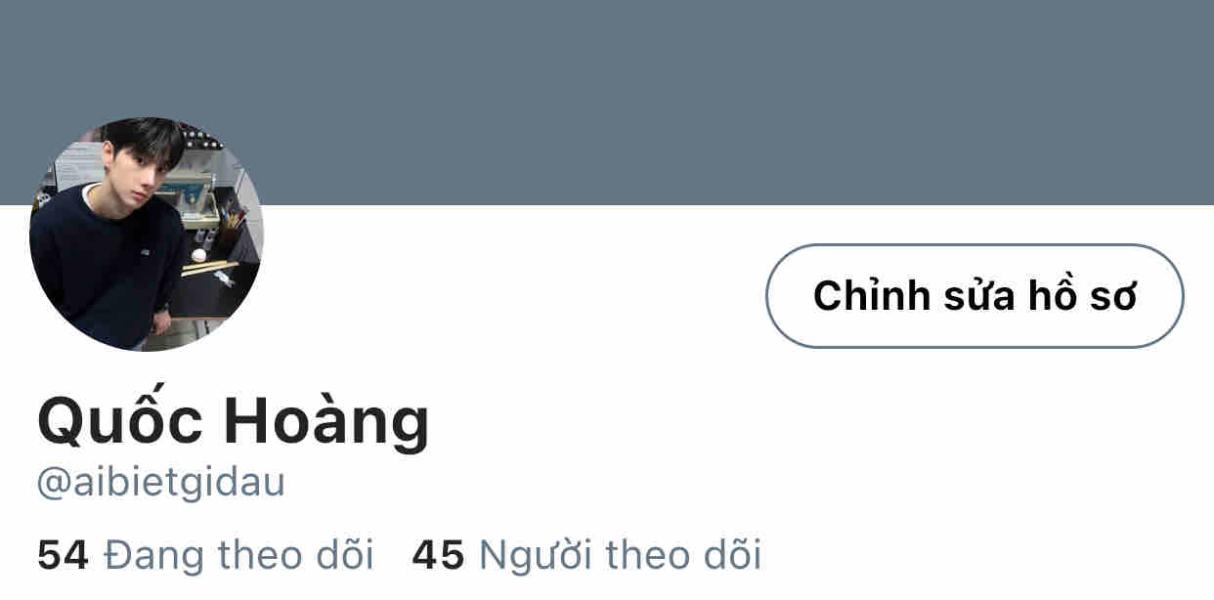Screen dimensions: 1214x600
Task: Click the Chỉnh sửa hồ sơ button
Action: [975, 296]
